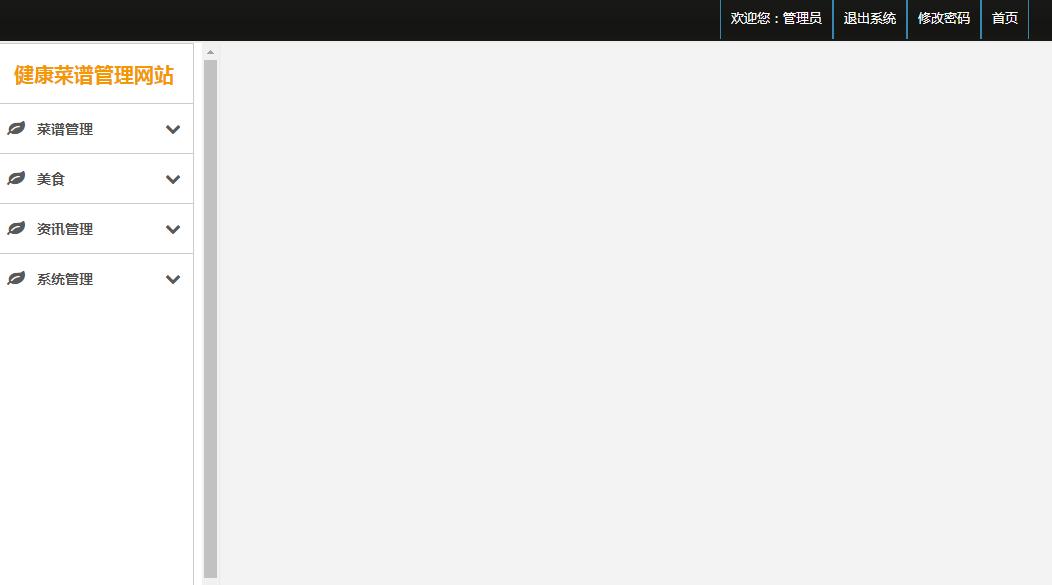
Task: Expand the 系统管理 chevron arrow
Action: point(173,279)
